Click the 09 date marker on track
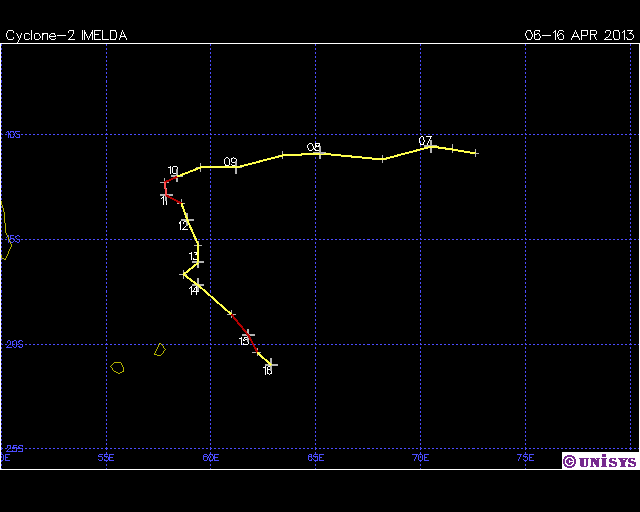This screenshot has height=512, width=640. pos(231,162)
